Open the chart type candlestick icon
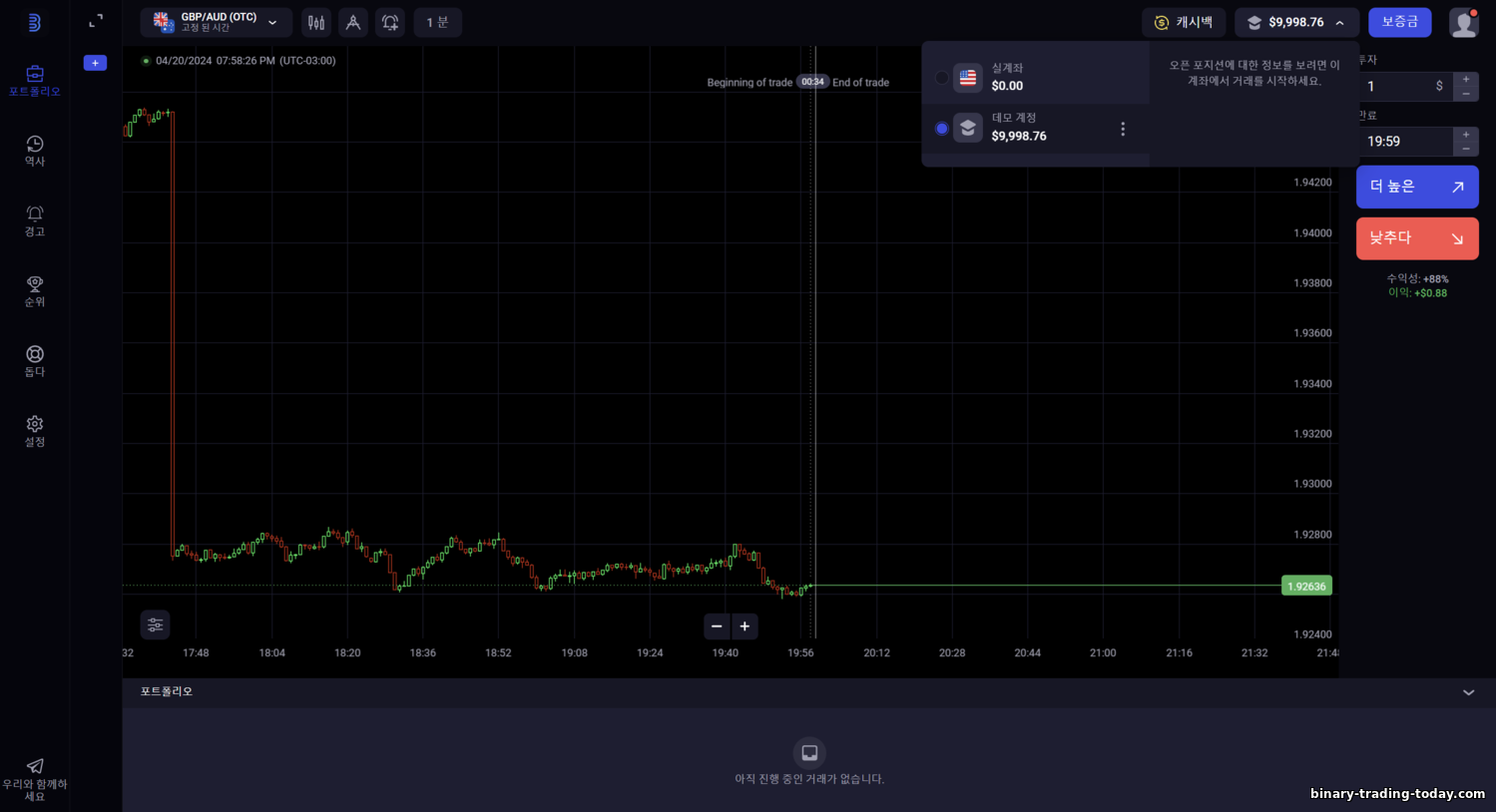1496x812 pixels. coord(316,22)
